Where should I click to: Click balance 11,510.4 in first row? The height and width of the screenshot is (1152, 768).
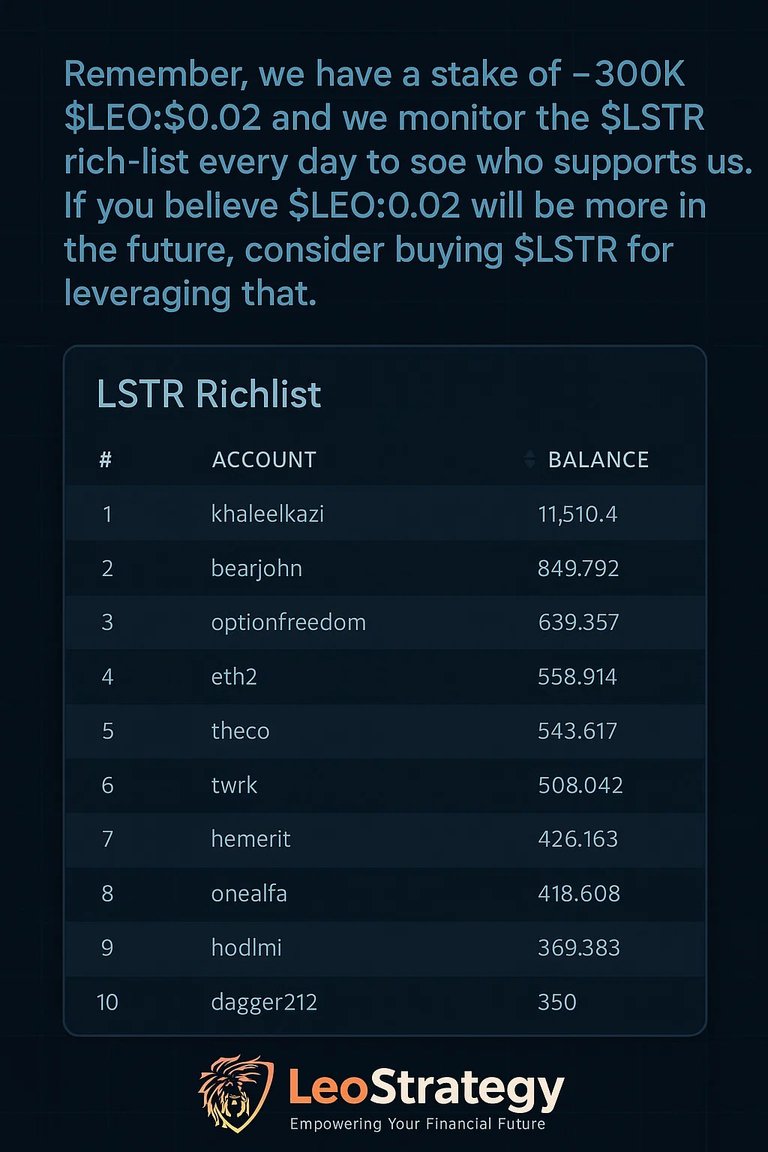coord(578,514)
